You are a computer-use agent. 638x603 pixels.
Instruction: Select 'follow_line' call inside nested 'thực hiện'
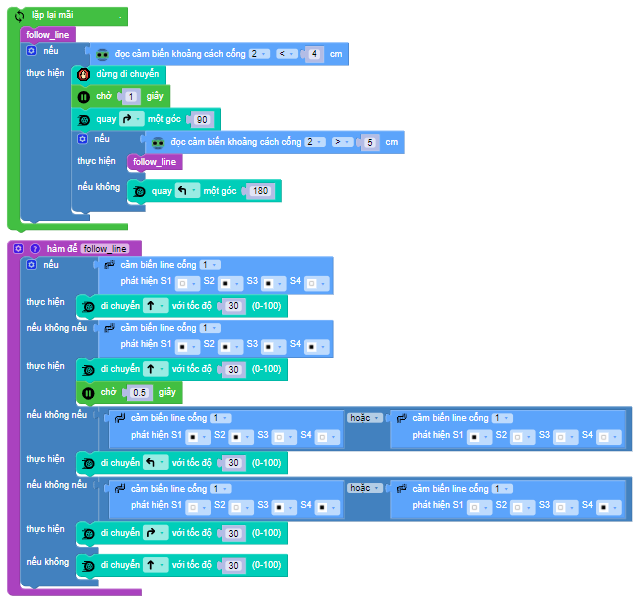(x=155, y=162)
